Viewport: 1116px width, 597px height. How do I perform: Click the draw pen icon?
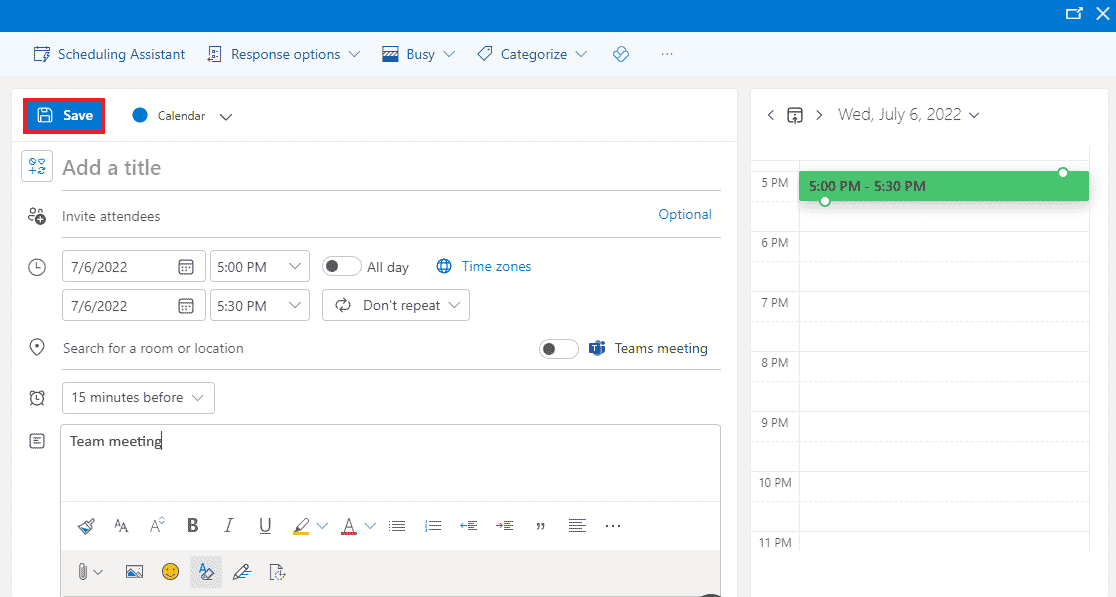(x=242, y=571)
